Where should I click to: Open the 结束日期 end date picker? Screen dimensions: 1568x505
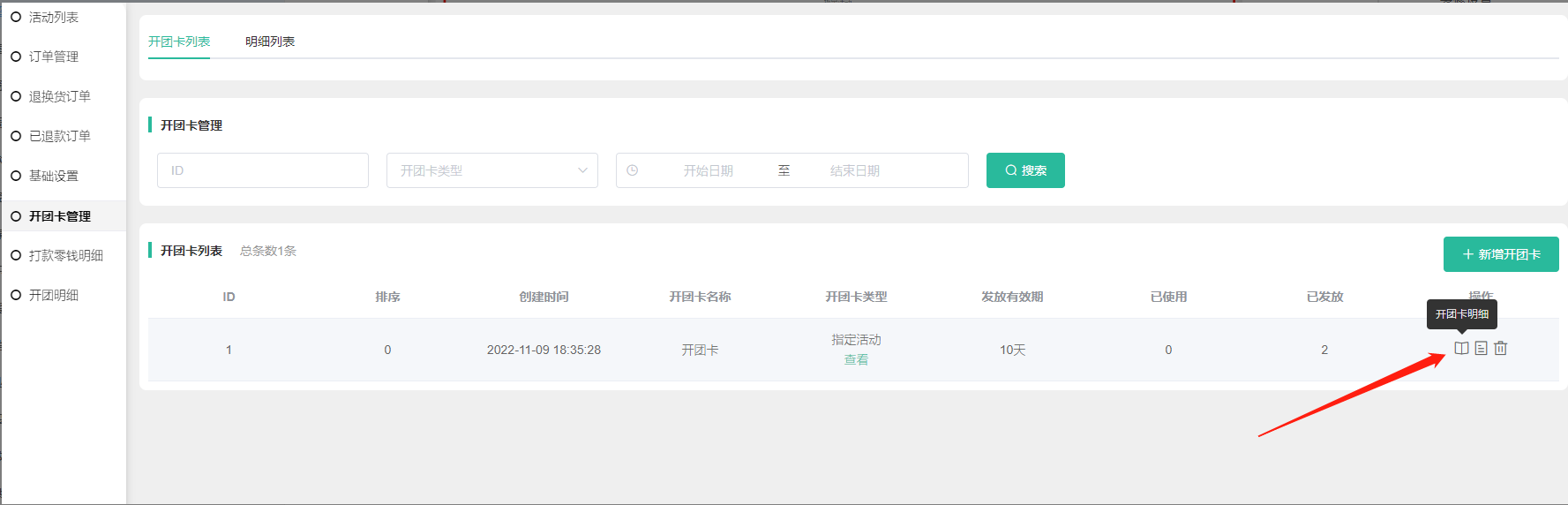(854, 170)
